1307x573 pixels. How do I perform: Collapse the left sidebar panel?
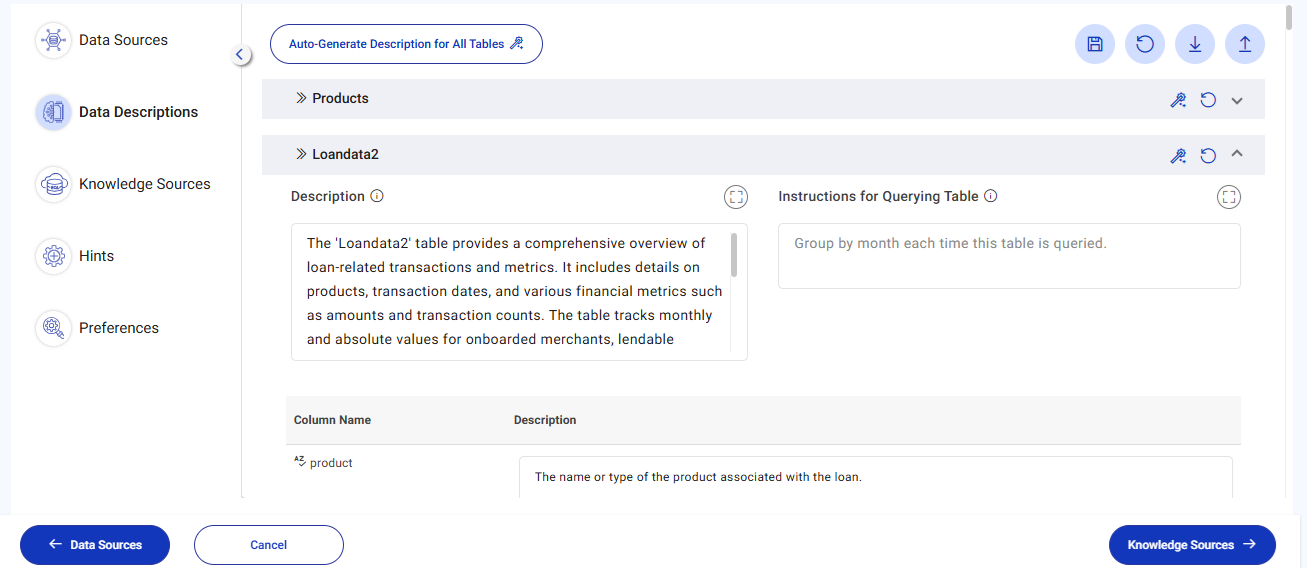coord(240,55)
